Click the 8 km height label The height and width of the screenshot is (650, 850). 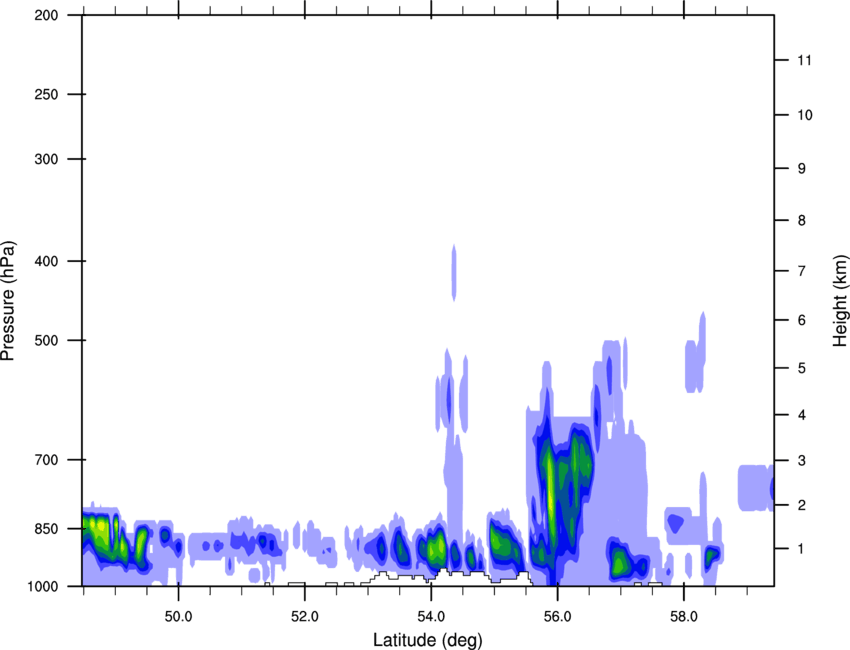(802, 220)
